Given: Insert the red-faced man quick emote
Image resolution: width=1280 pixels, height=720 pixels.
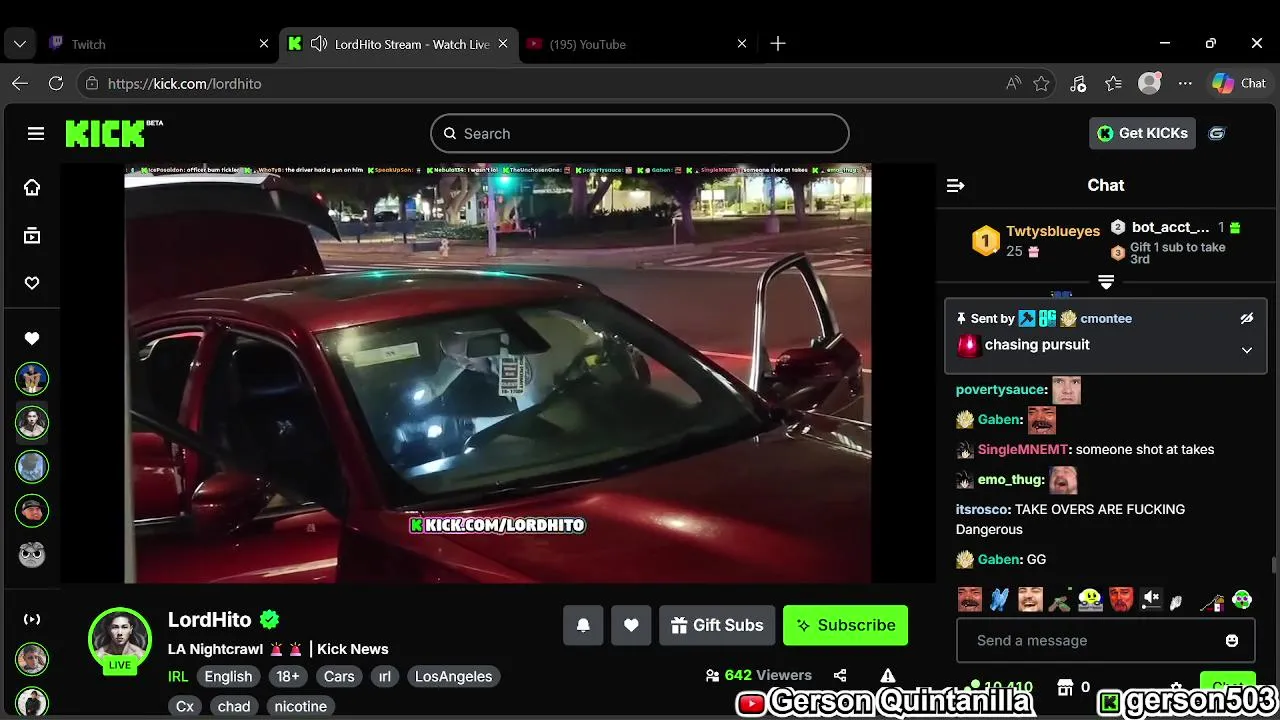Looking at the screenshot, I should [x=1121, y=599].
